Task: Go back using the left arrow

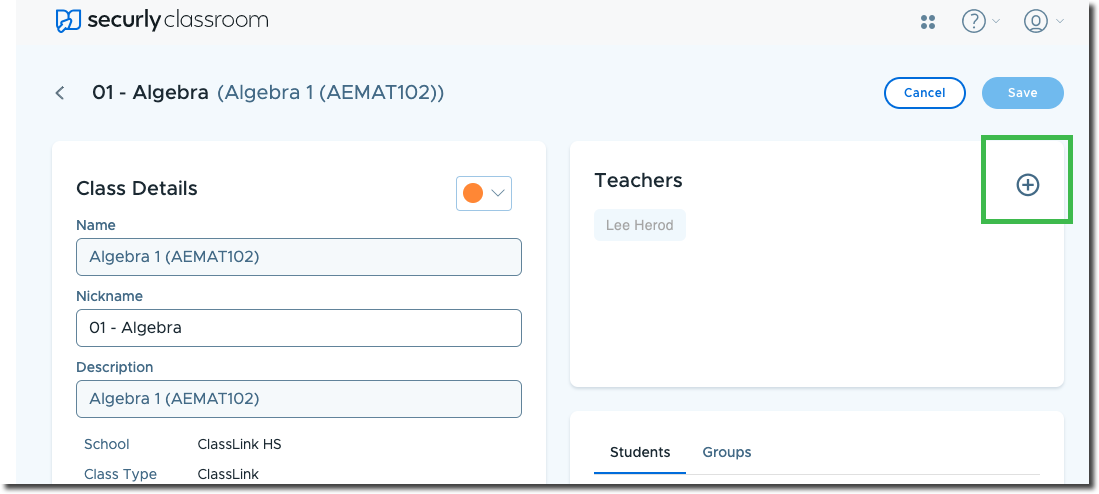Action: (60, 93)
